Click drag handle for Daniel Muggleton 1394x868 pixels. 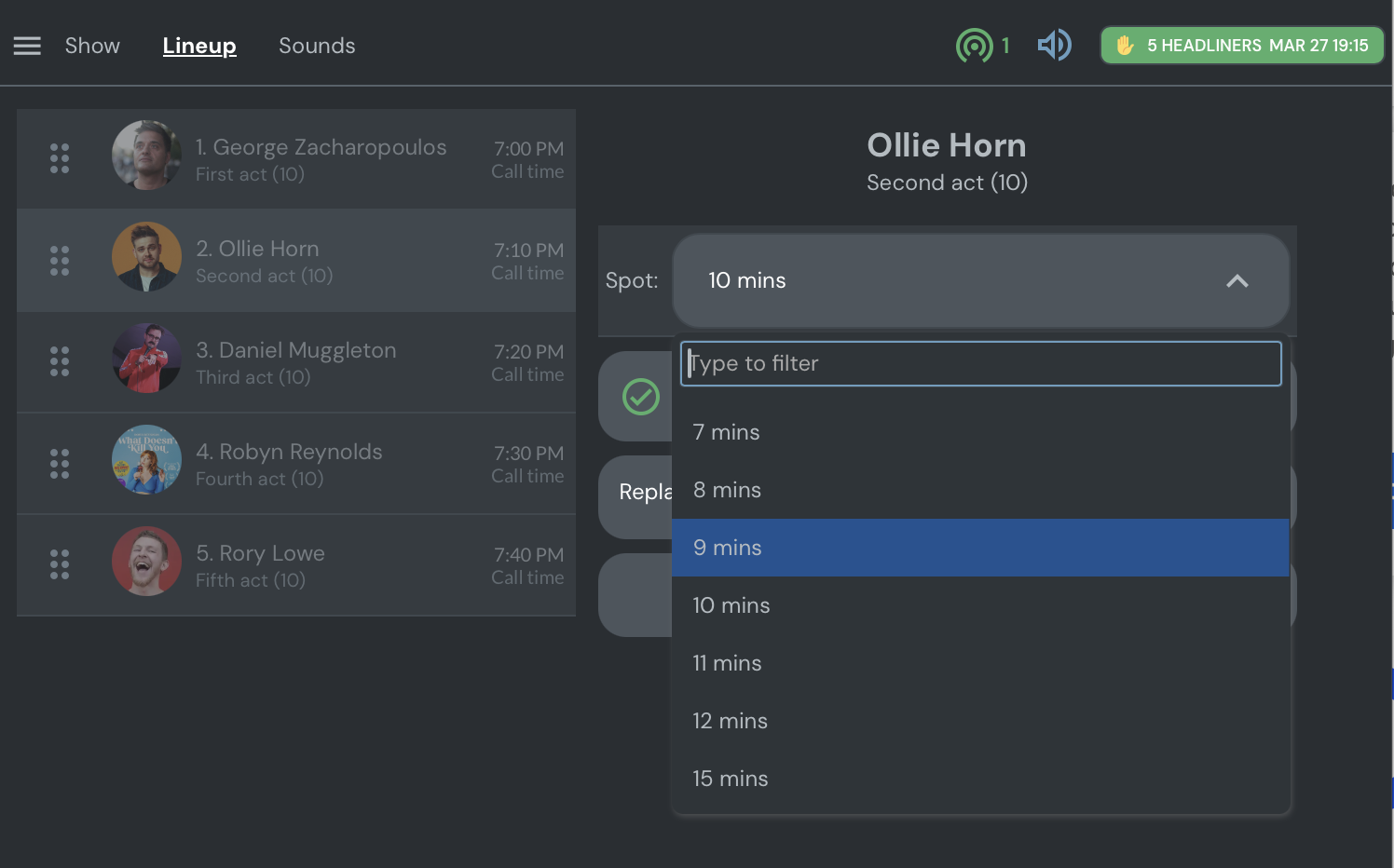coord(60,361)
